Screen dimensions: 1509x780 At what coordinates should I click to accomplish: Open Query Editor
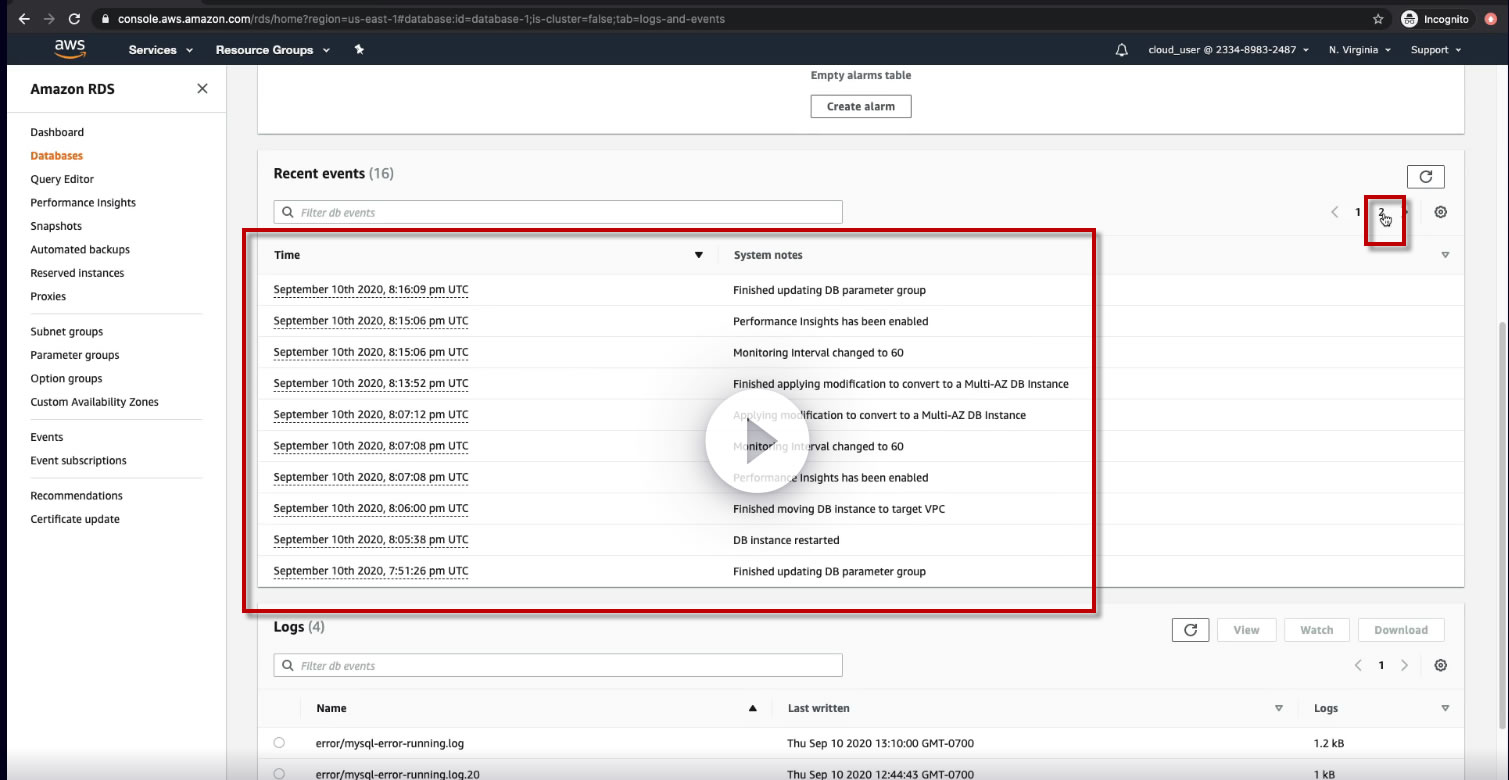pos(62,179)
